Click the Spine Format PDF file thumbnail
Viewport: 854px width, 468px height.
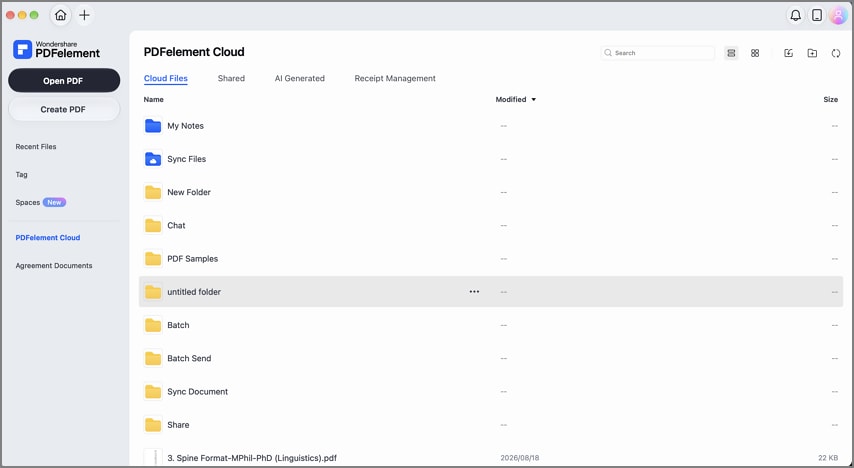click(x=153, y=458)
